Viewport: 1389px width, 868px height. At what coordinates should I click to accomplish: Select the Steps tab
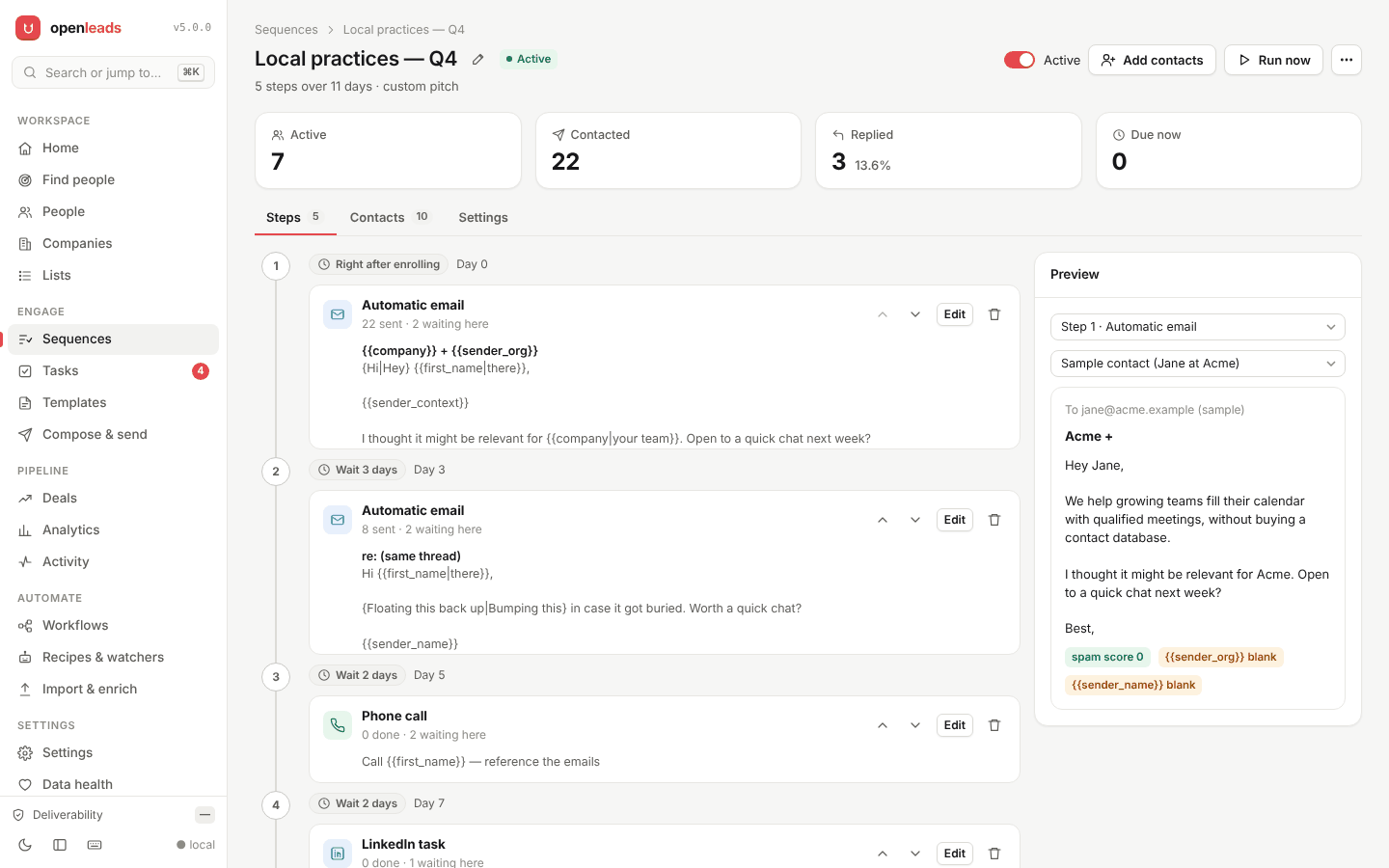click(x=295, y=218)
